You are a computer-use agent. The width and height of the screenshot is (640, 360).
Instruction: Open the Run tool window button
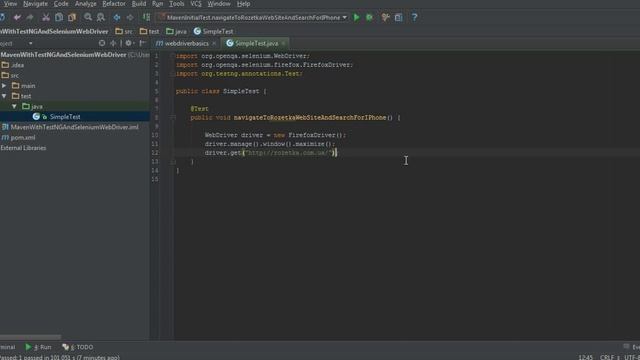tap(39, 347)
